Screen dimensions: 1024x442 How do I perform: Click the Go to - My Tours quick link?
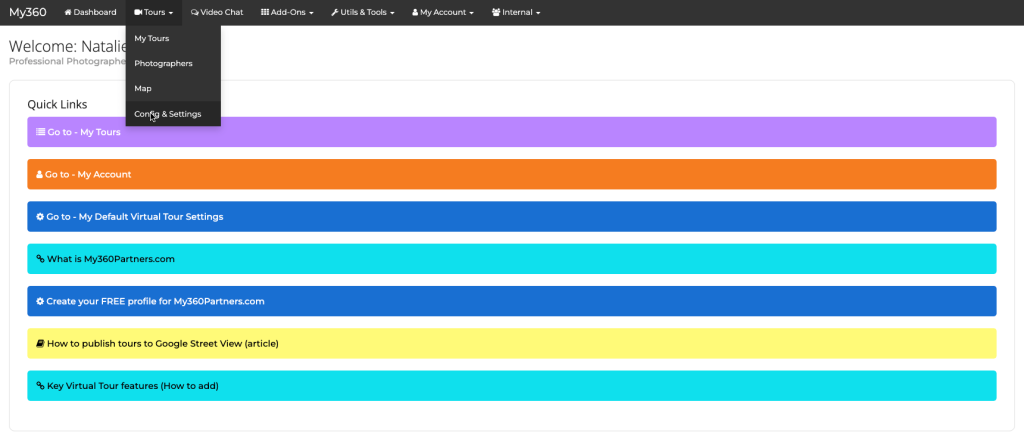(x=511, y=132)
